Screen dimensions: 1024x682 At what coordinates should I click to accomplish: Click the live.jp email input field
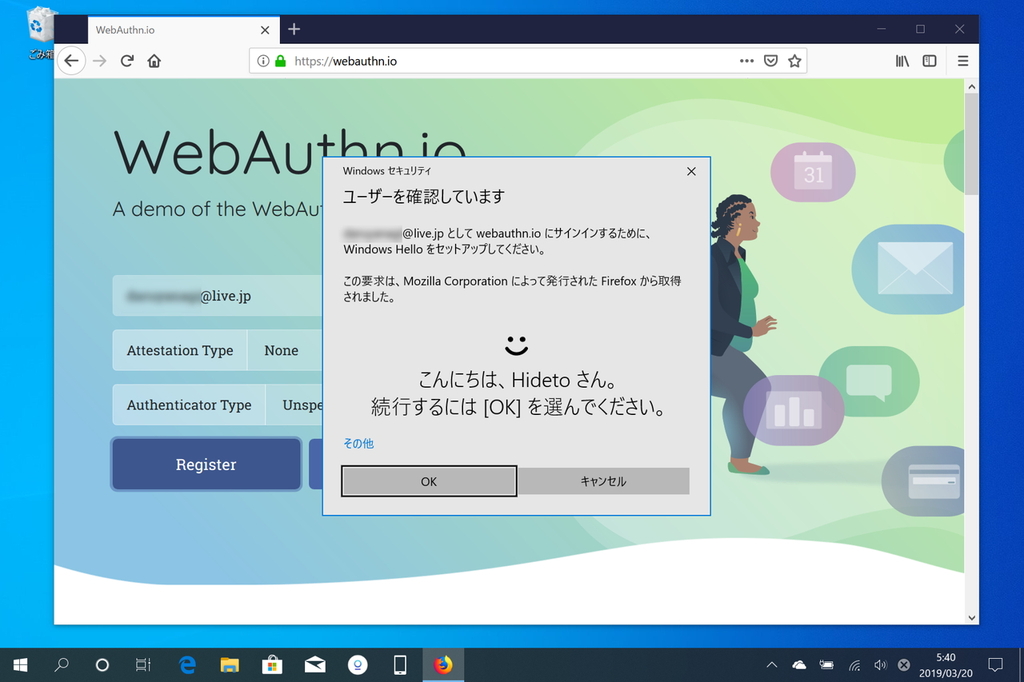(x=216, y=296)
